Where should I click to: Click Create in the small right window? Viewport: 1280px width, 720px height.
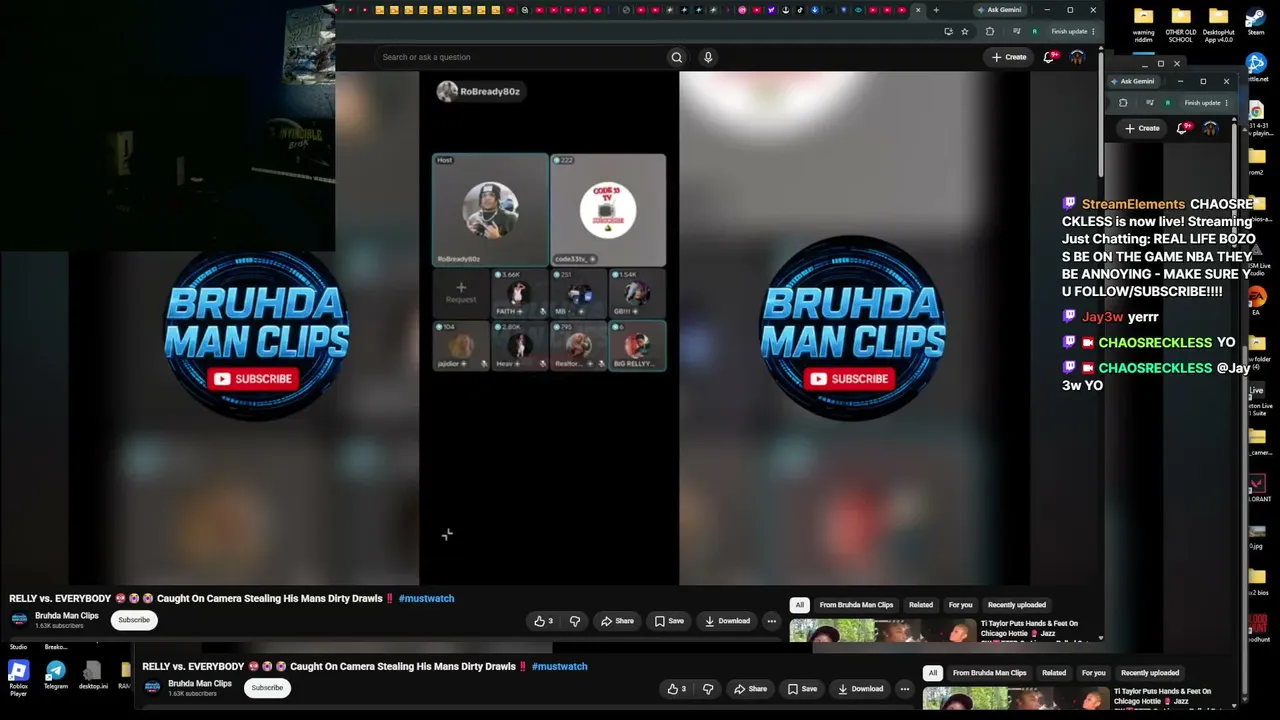1142,128
